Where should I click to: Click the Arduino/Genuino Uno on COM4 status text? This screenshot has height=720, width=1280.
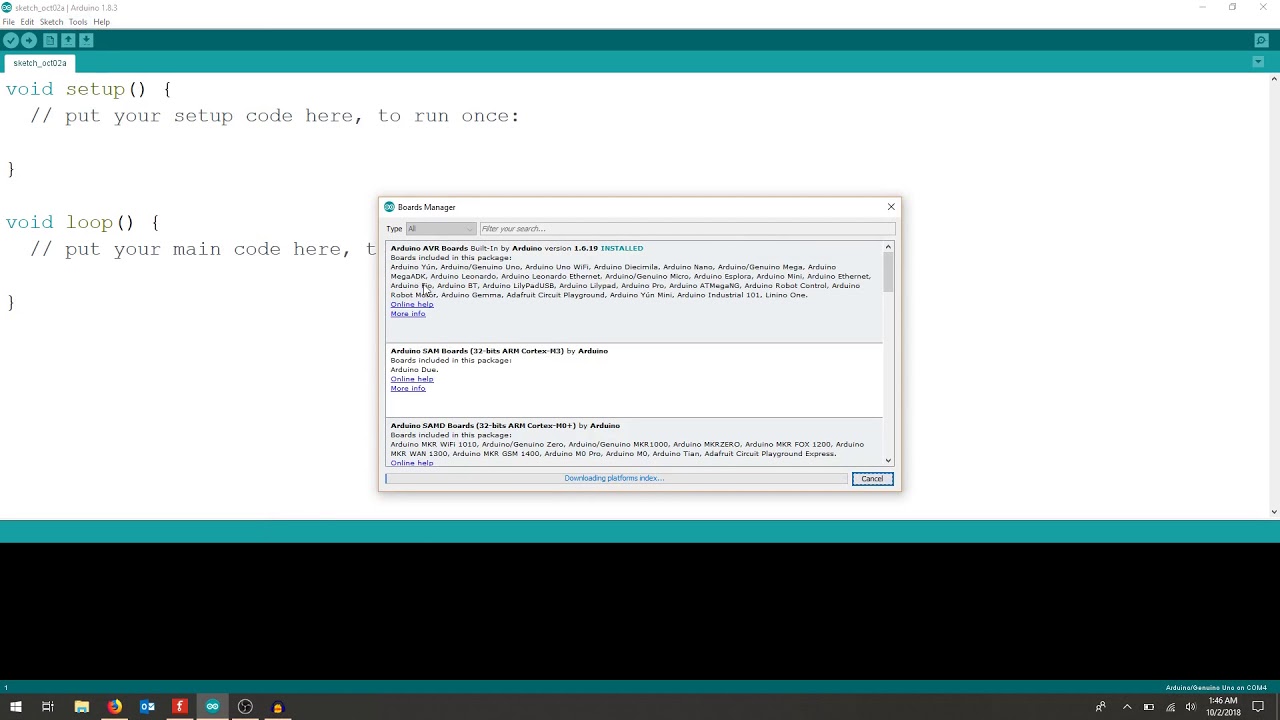[x=1216, y=688]
